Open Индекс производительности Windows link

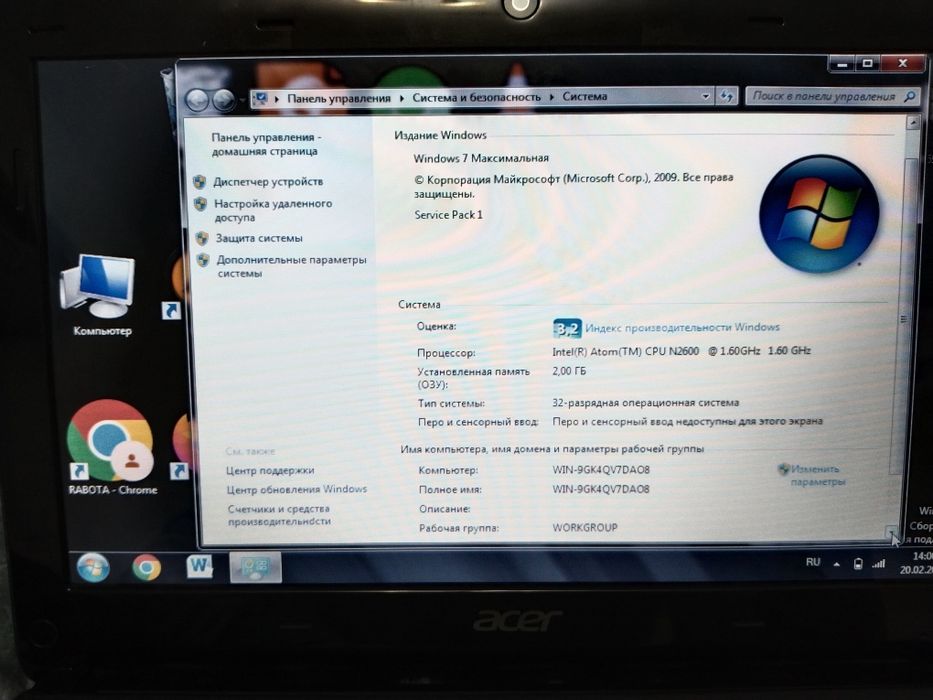(682, 327)
